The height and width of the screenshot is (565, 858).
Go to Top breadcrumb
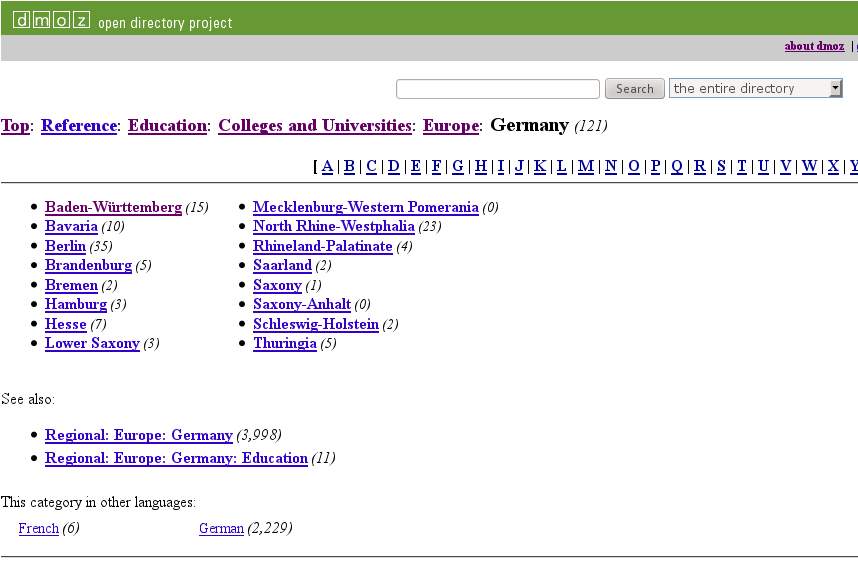15,126
